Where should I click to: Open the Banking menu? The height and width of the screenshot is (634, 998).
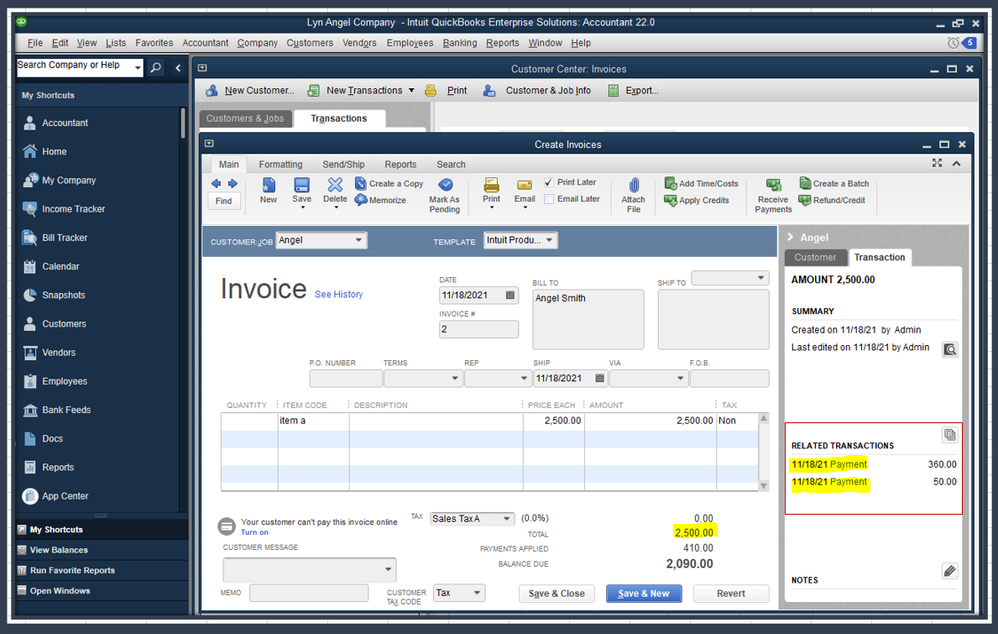[460, 43]
